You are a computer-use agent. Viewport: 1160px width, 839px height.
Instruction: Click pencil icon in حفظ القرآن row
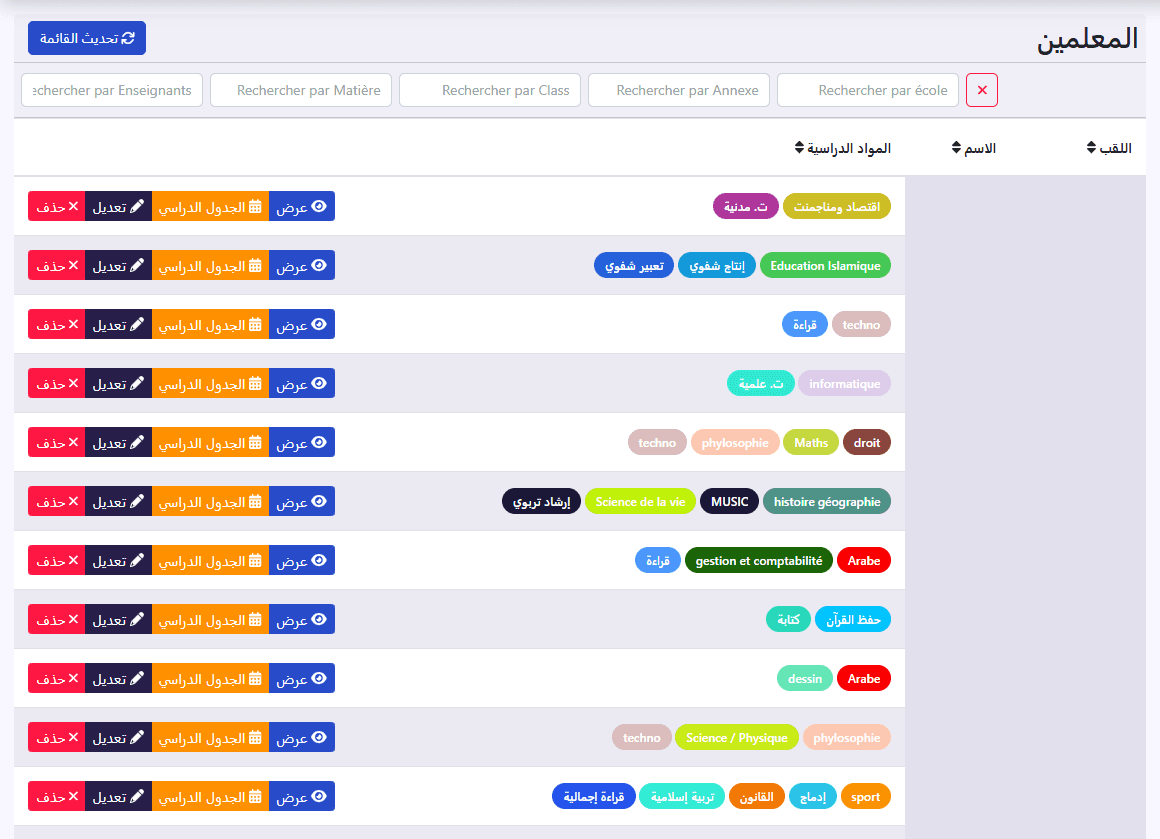137,619
